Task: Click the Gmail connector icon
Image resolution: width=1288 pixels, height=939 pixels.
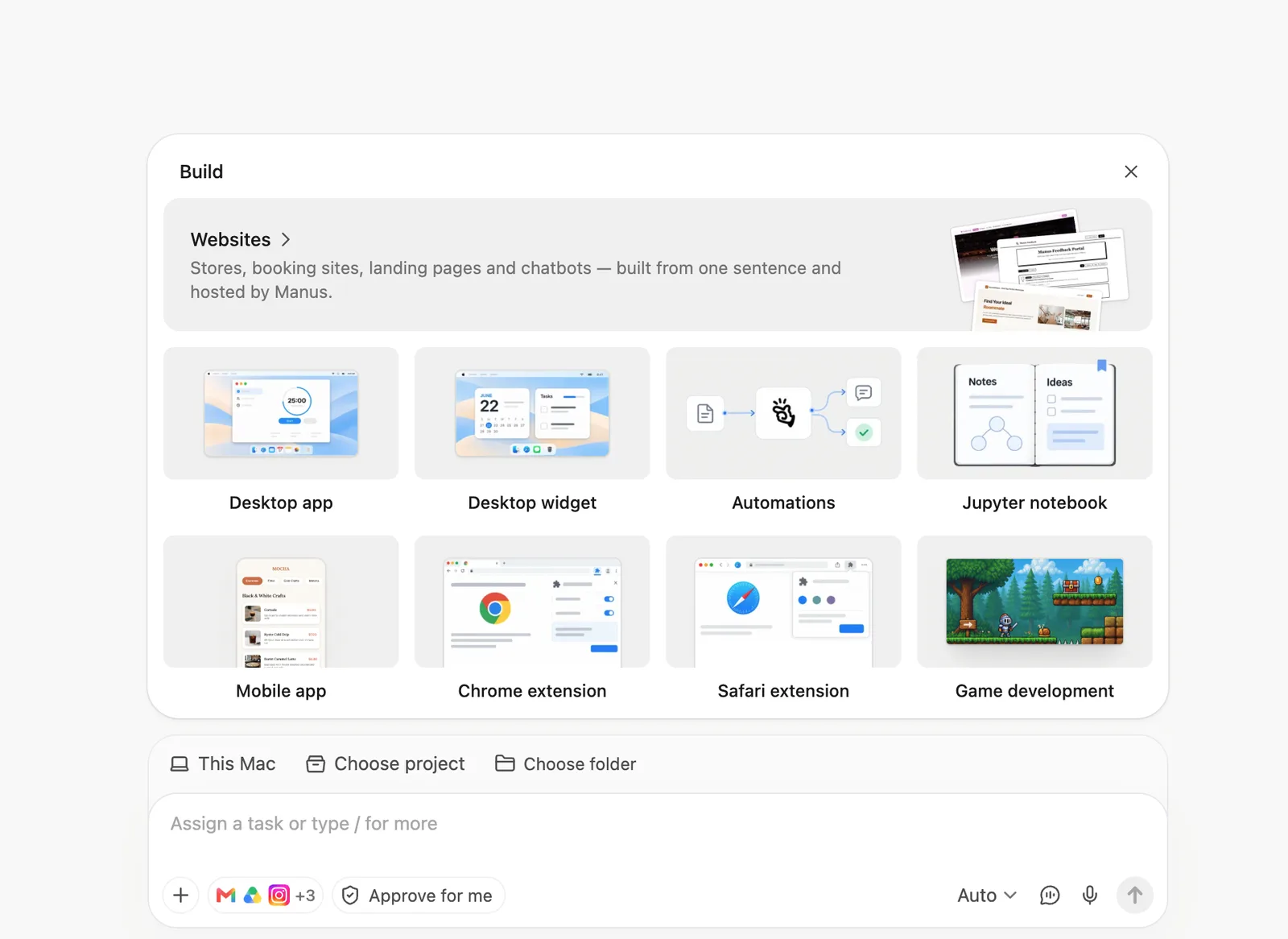Action: coord(226,896)
